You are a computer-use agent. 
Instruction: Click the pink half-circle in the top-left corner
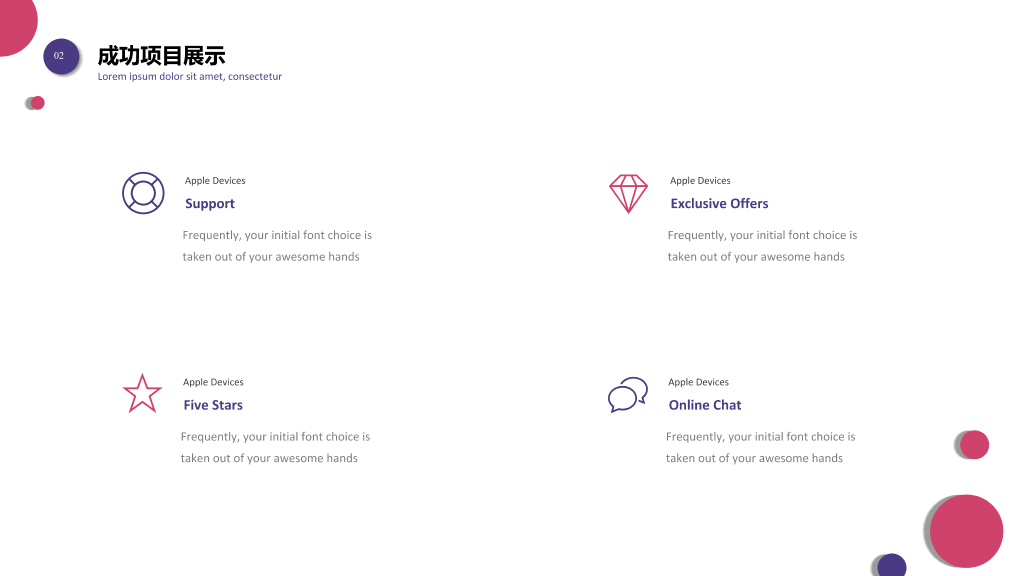tap(16, 25)
